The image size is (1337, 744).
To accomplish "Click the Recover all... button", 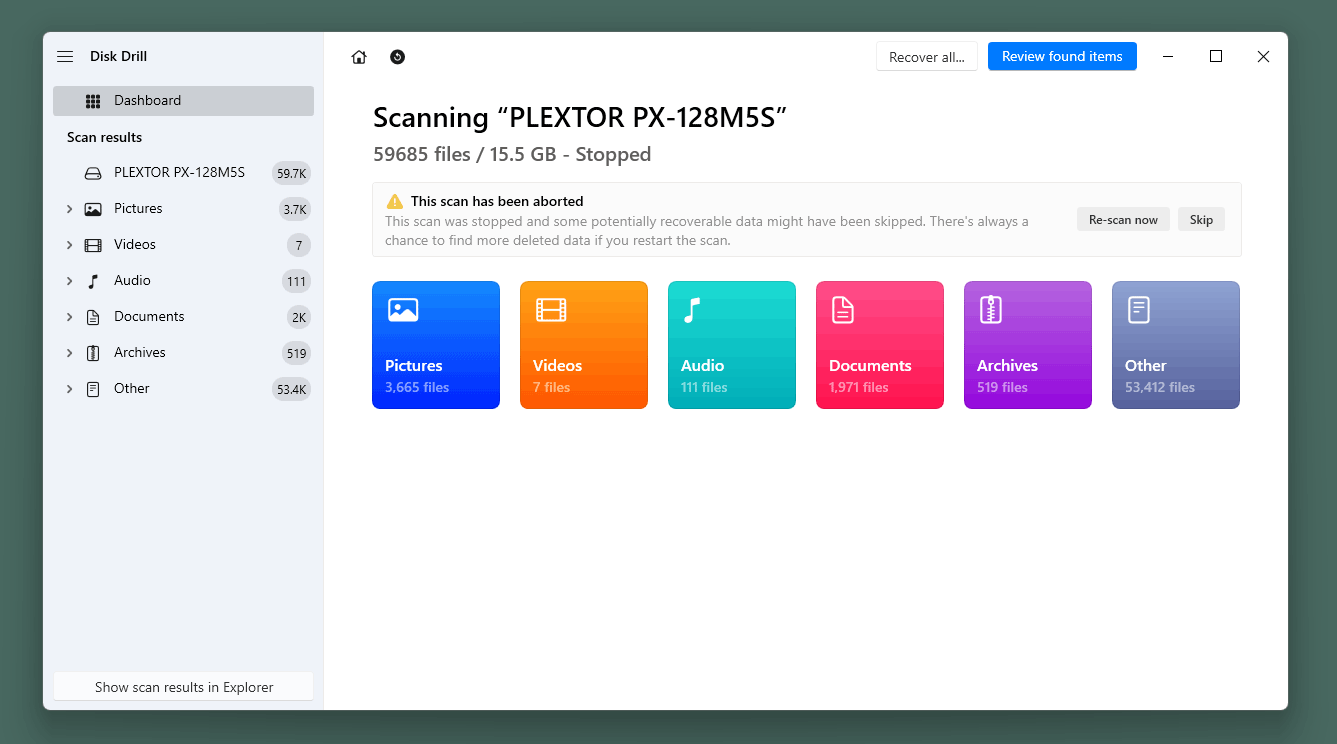I will point(927,57).
